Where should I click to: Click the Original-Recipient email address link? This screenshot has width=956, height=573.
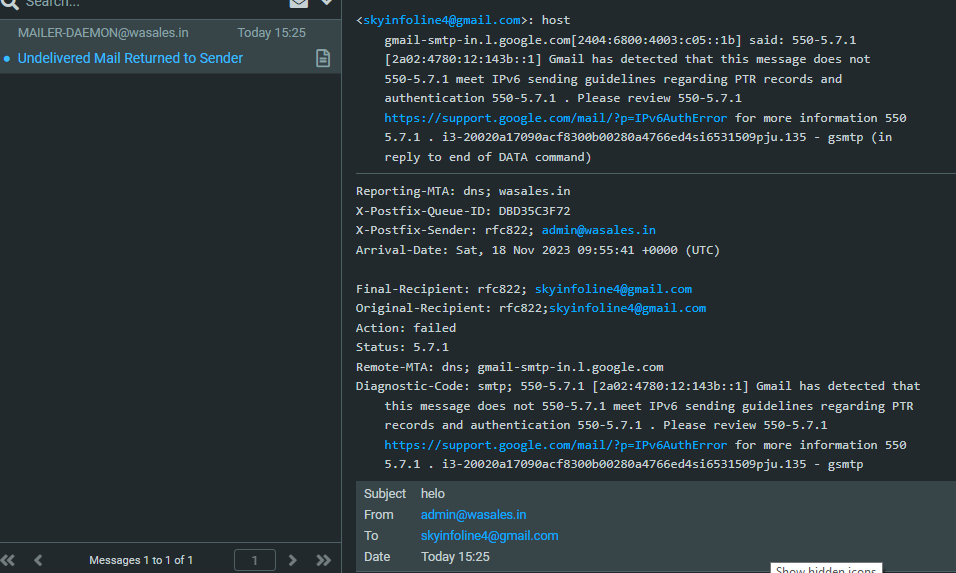click(x=627, y=308)
